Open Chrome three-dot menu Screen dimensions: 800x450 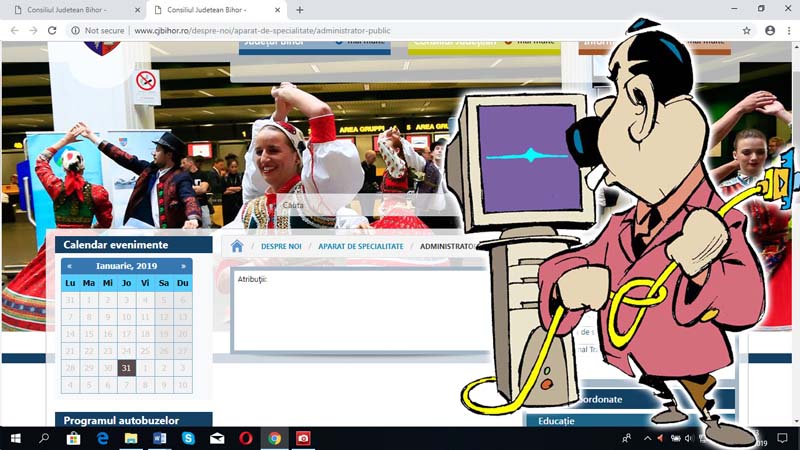click(x=789, y=31)
